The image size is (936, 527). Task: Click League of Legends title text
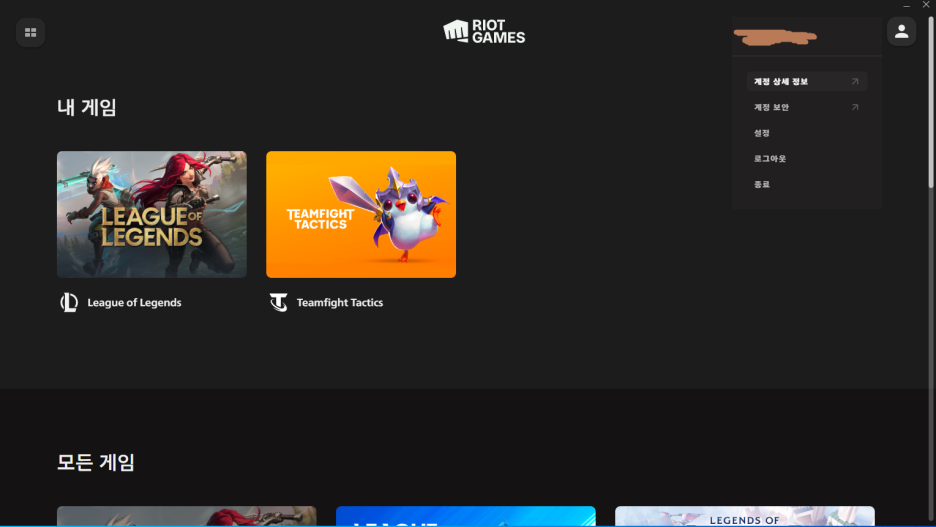134,303
